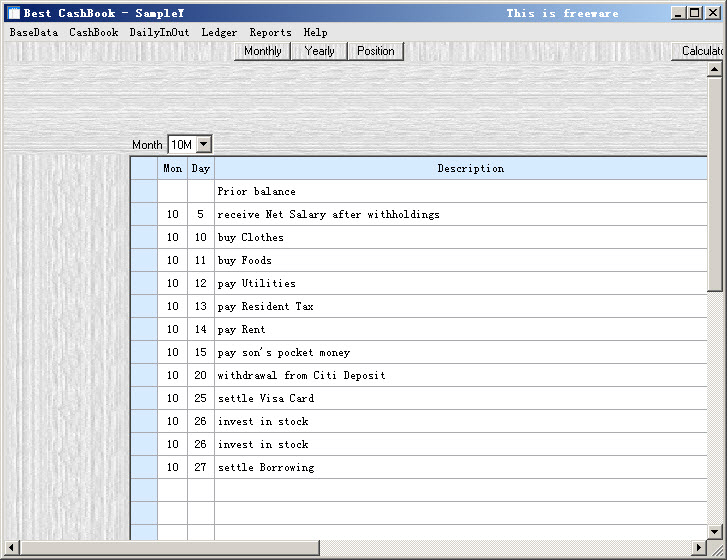Click the Monthly button
This screenshot has height=560, width=727.
tap(262, 51)
